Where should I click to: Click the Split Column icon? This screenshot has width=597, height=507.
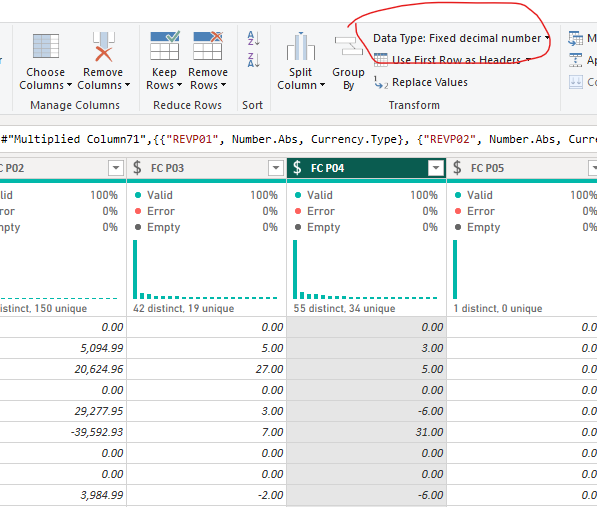click(x=301, y=46)
